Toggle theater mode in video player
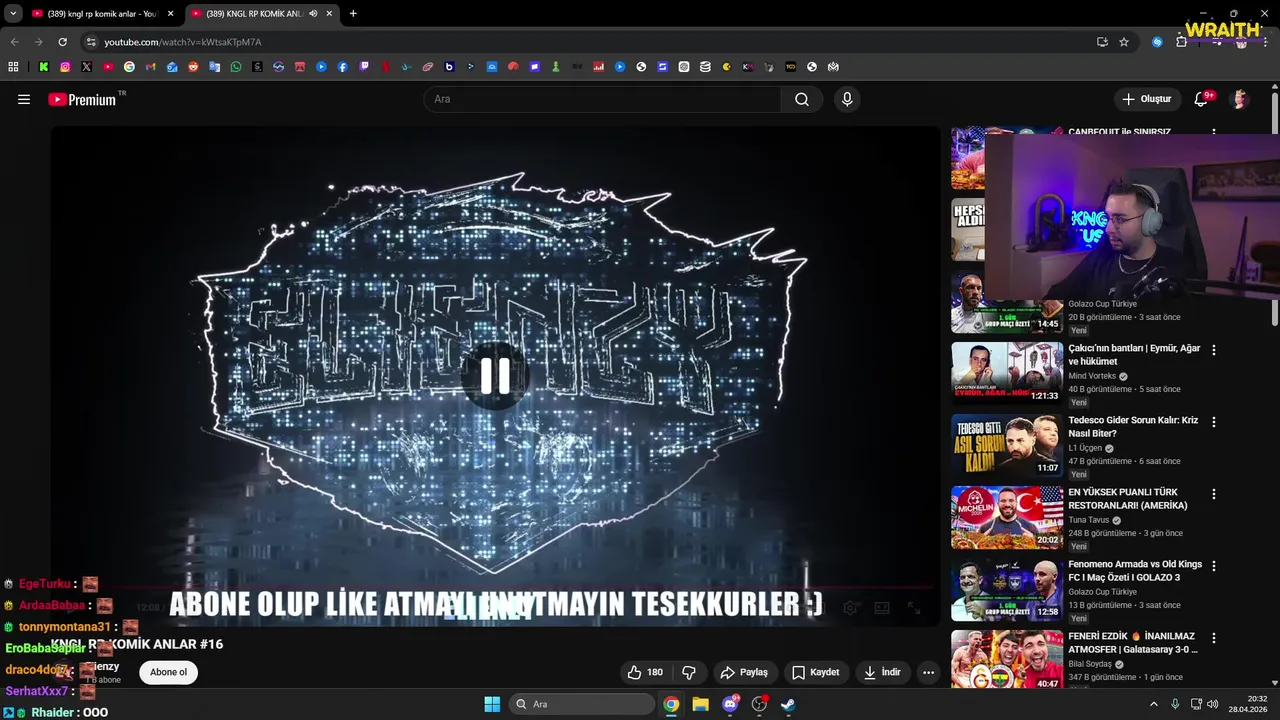 point(882,607)
